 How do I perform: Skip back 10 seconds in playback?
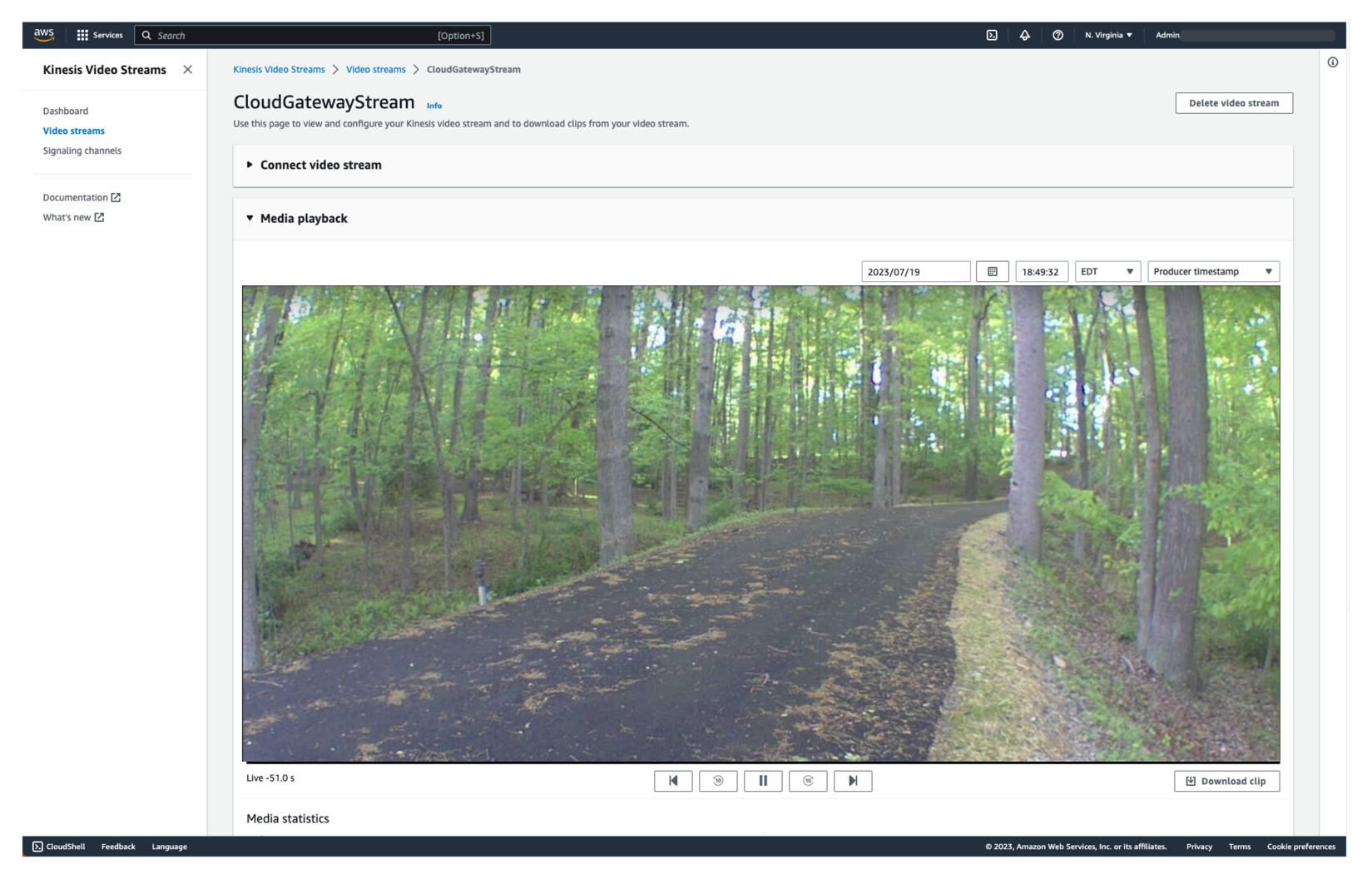(718, 781)
